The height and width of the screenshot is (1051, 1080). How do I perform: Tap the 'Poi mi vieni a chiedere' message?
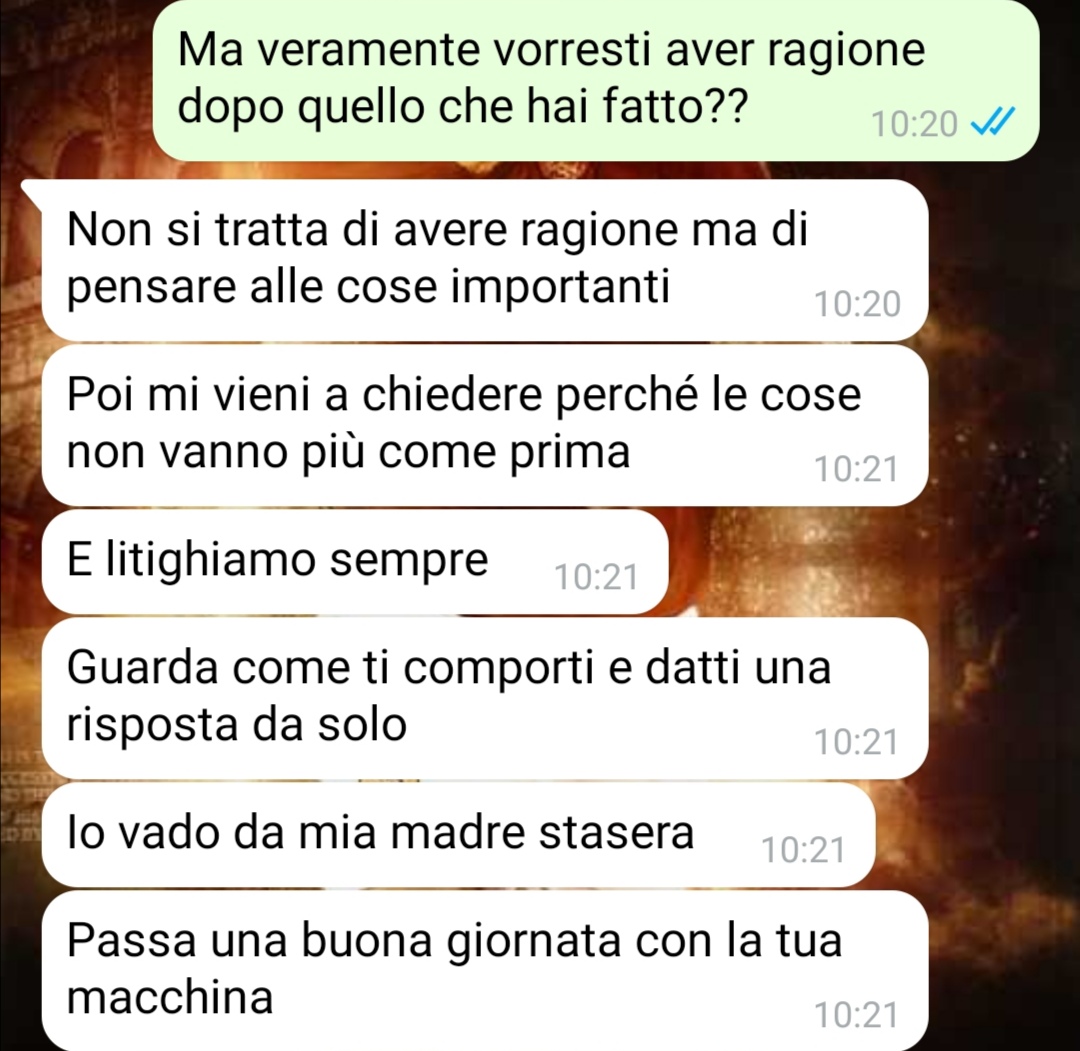point(485,426)
